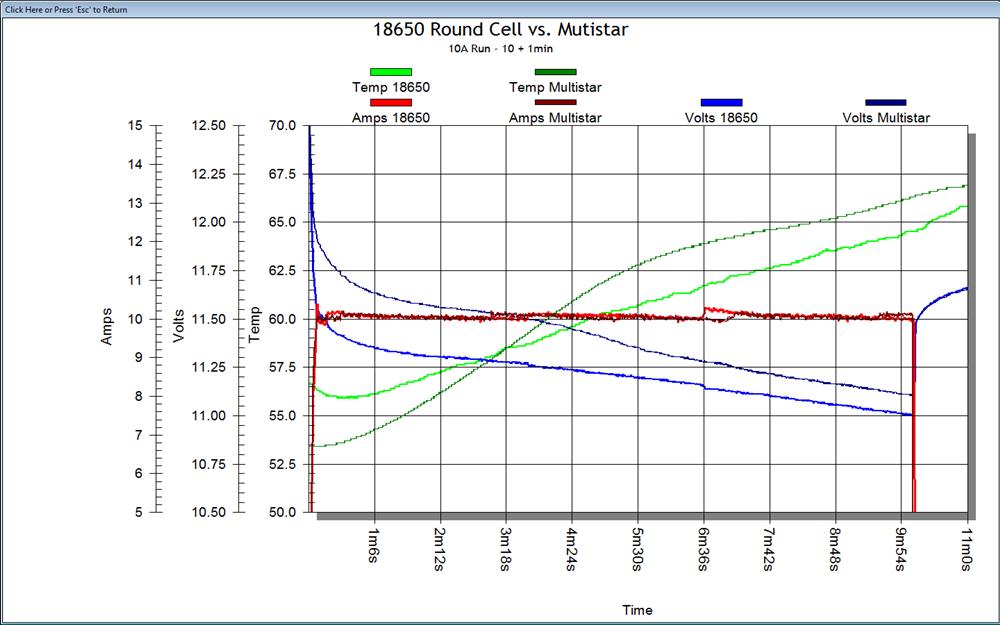1000x625 pixels.
Task: Click the '50.0' Temp axis value
Action: [281, 513]
